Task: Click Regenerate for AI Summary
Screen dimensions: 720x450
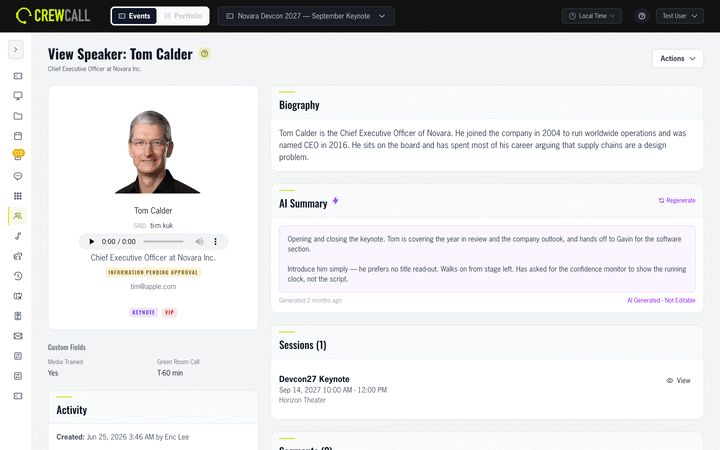Action: pyautogui.click(x=677, y=201)
